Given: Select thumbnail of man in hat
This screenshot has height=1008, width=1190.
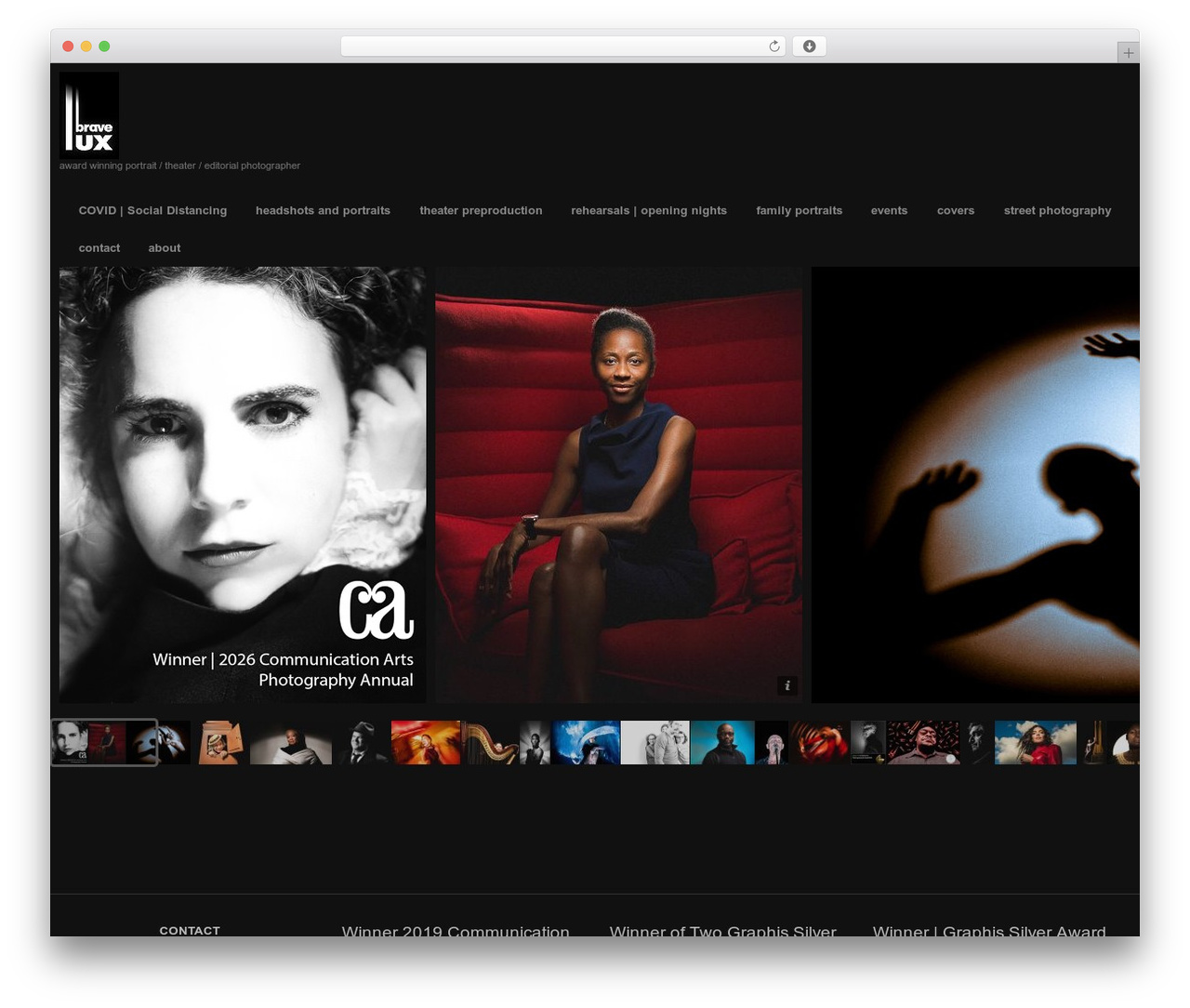Looking at the screenshot, I should click(x=361, y=742).
